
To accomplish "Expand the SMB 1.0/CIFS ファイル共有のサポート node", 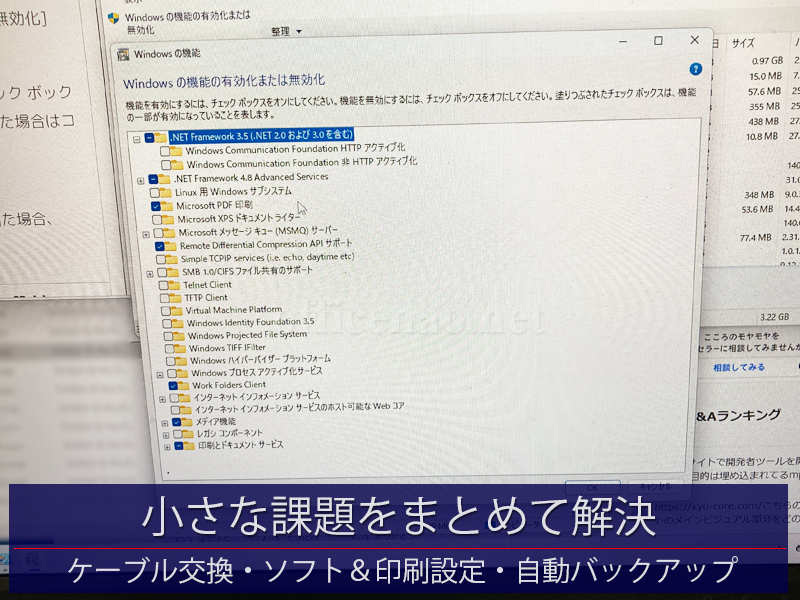I will pyautogui.click(x=149, y=272).
